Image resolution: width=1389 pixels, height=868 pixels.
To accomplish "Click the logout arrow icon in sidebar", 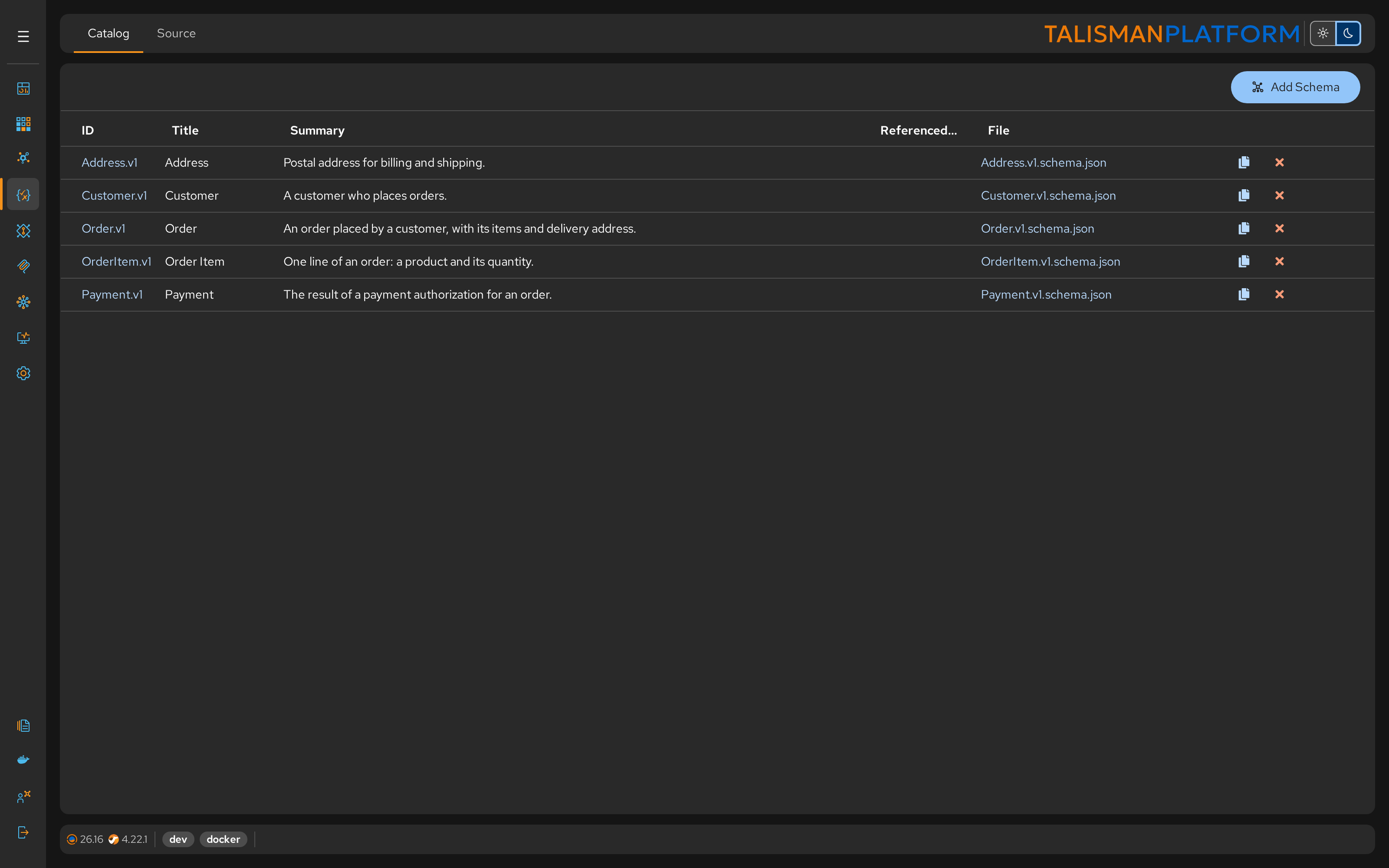I will [23, 832].
